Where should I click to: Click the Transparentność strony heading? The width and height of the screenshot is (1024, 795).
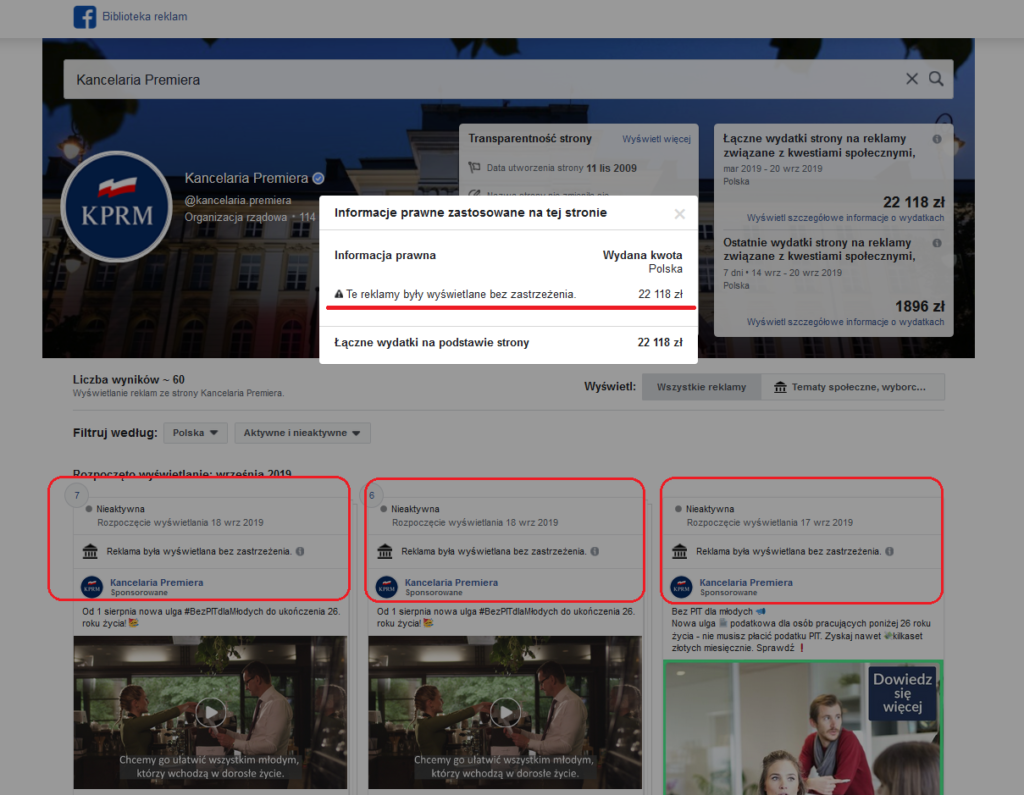click(x=530, y=138)
